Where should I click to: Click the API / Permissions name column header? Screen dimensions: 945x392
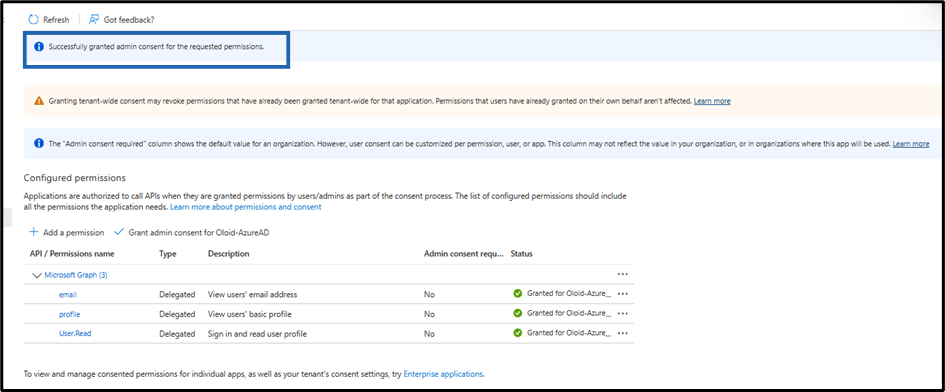coord(72,254)
